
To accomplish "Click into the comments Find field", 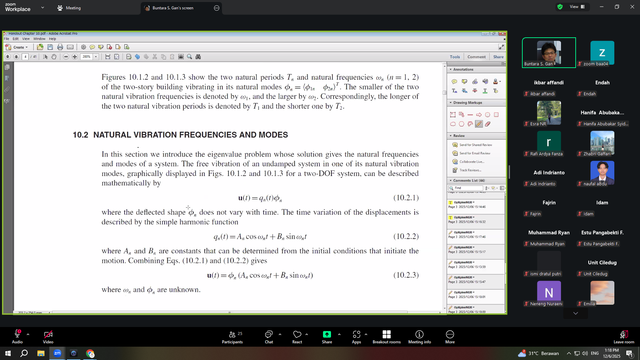I will click(465, 188).
